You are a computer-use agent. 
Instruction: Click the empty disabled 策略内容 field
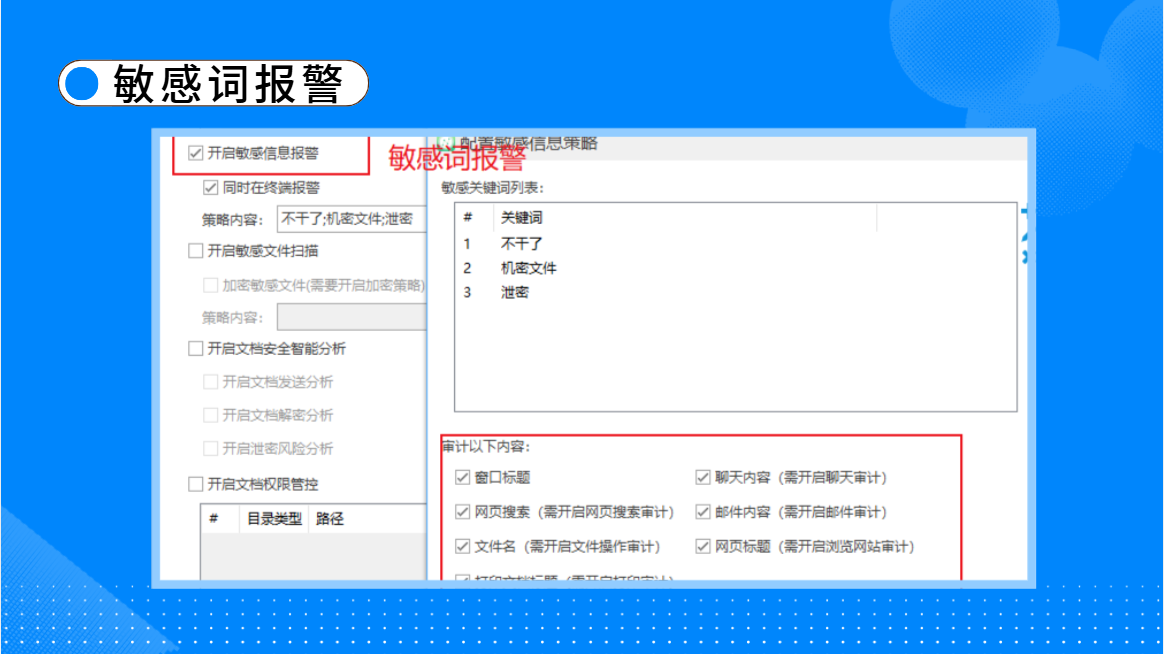point(352,317)
